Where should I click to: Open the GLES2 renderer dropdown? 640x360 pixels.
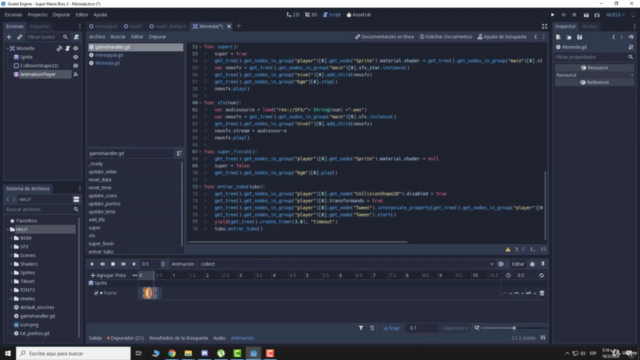(x=616, y=15)
